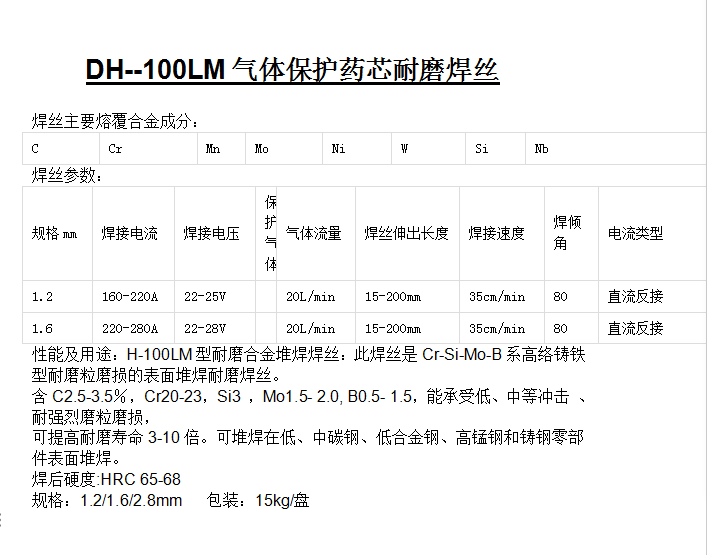Click the line 焊后硬度:HRC 65-68
This screenshot has width=707, height=555.
106,479
